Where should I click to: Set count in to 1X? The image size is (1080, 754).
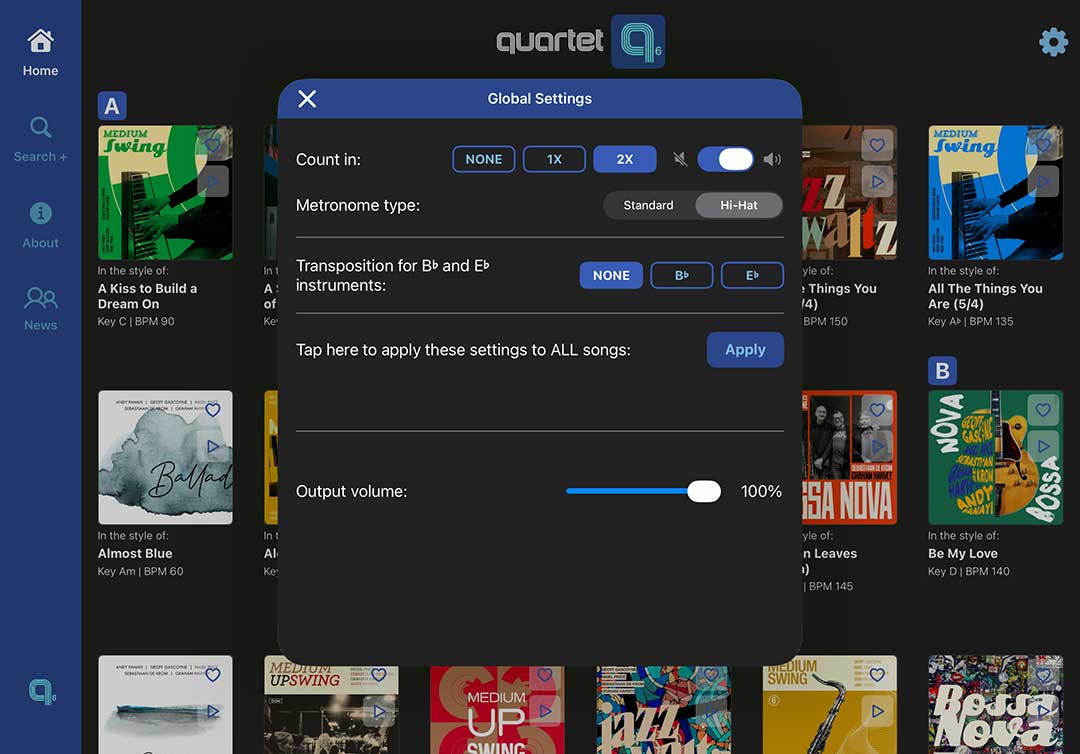point(554,159)
